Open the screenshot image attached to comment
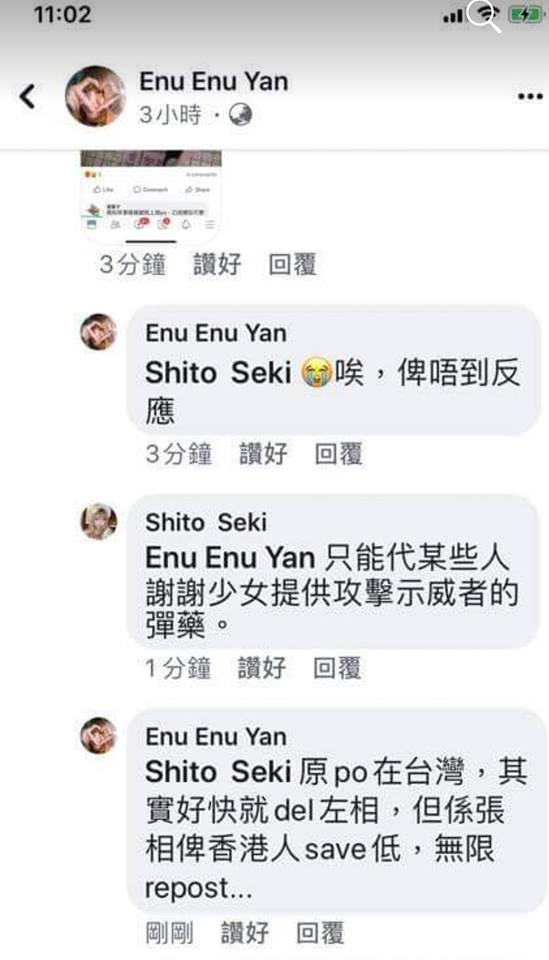This screenshot has width=549, height=960. coord(151,194)
